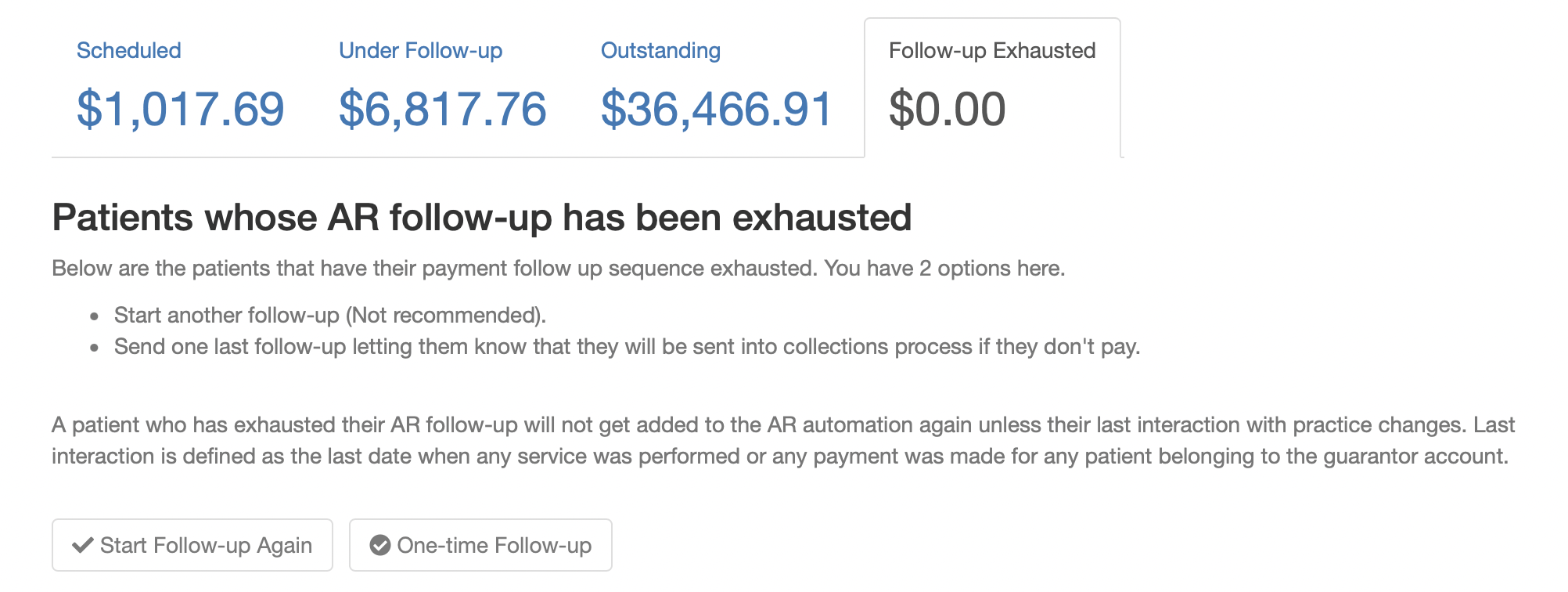
Task: Click the Outstanding label text
Action: [660, 50]
